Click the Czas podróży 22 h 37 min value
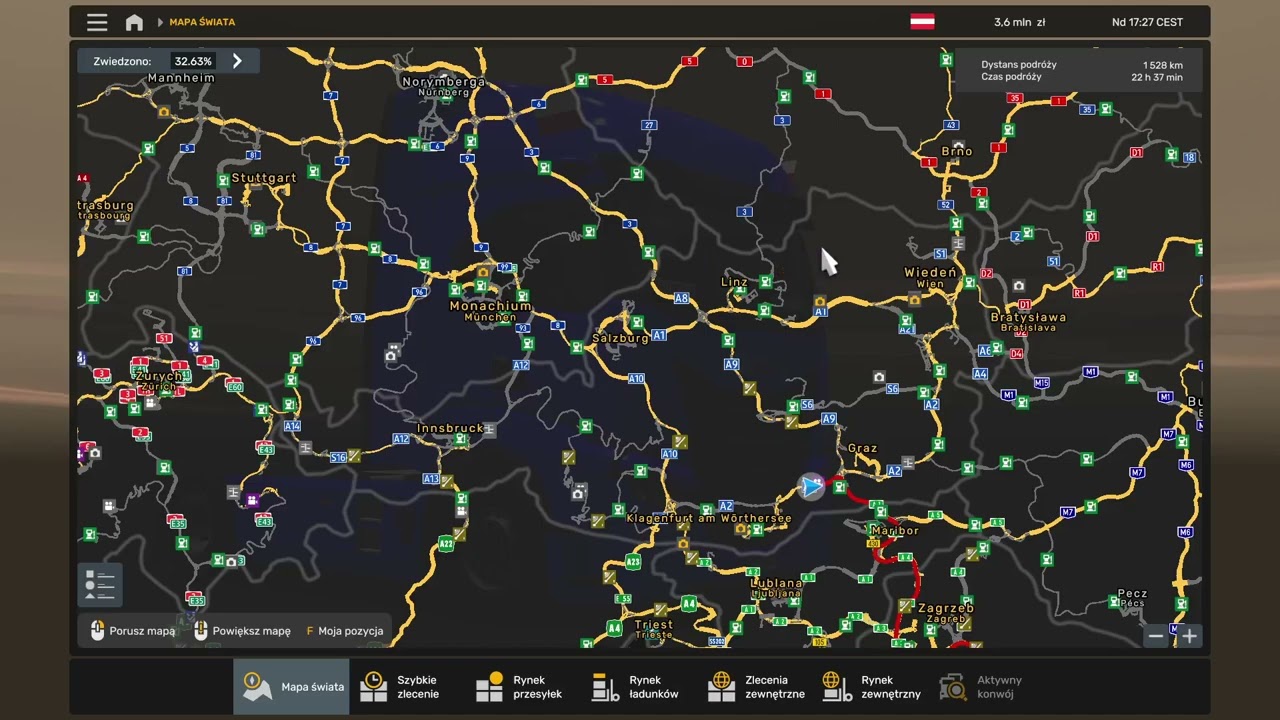 pos(1157,77)
